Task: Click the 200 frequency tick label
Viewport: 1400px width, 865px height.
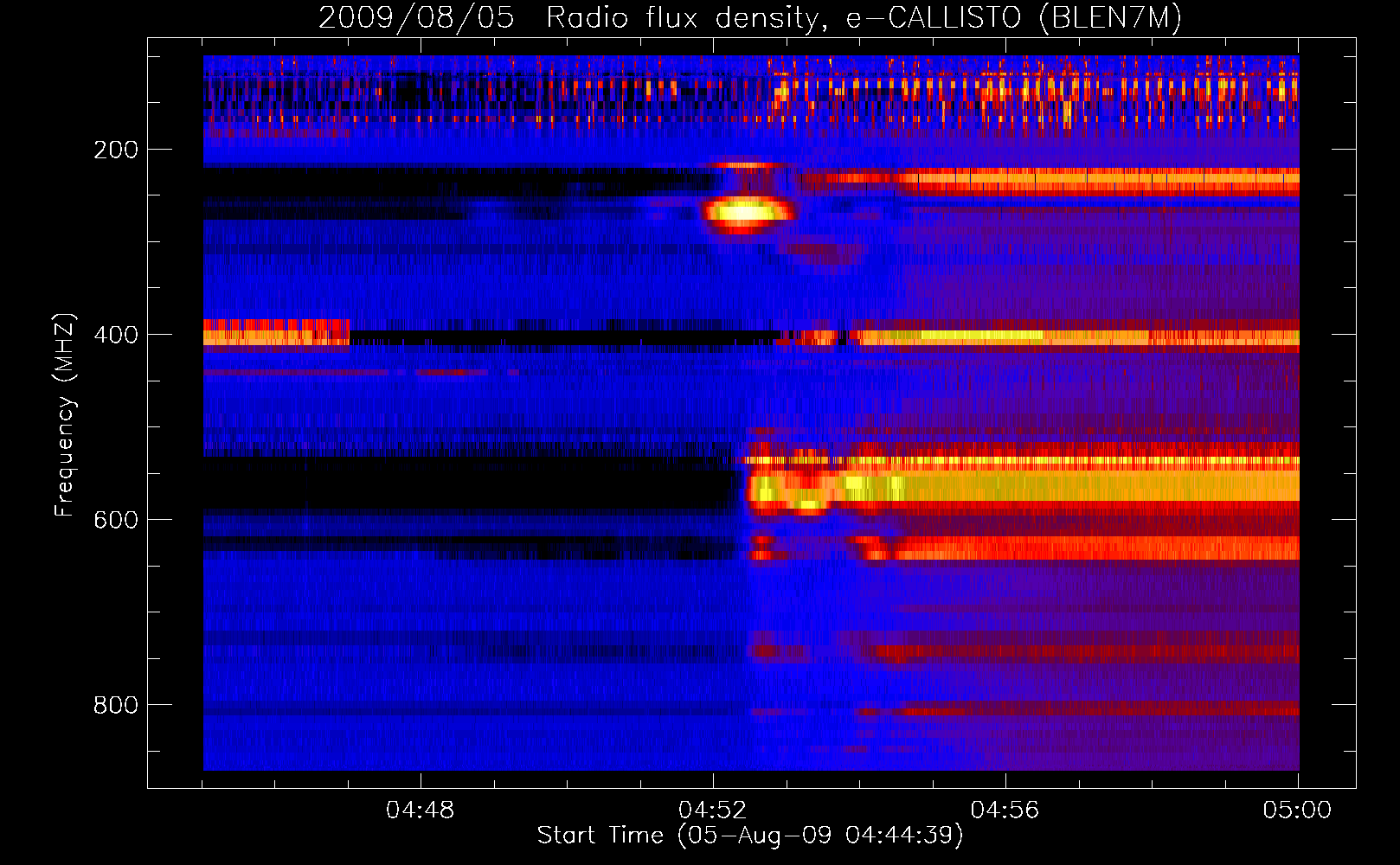Action: [x=116, y=150]
